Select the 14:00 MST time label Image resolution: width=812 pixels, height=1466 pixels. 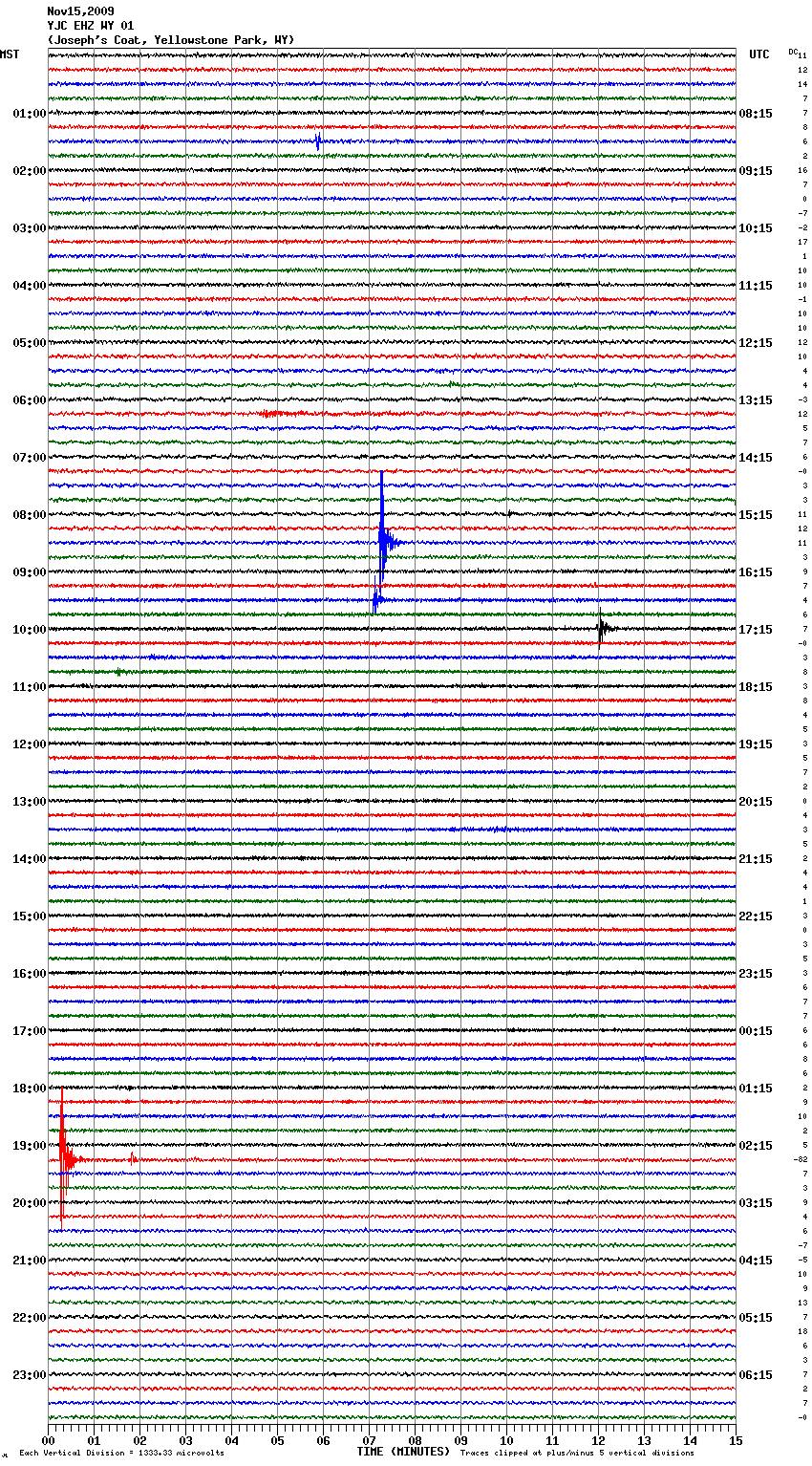30,859
